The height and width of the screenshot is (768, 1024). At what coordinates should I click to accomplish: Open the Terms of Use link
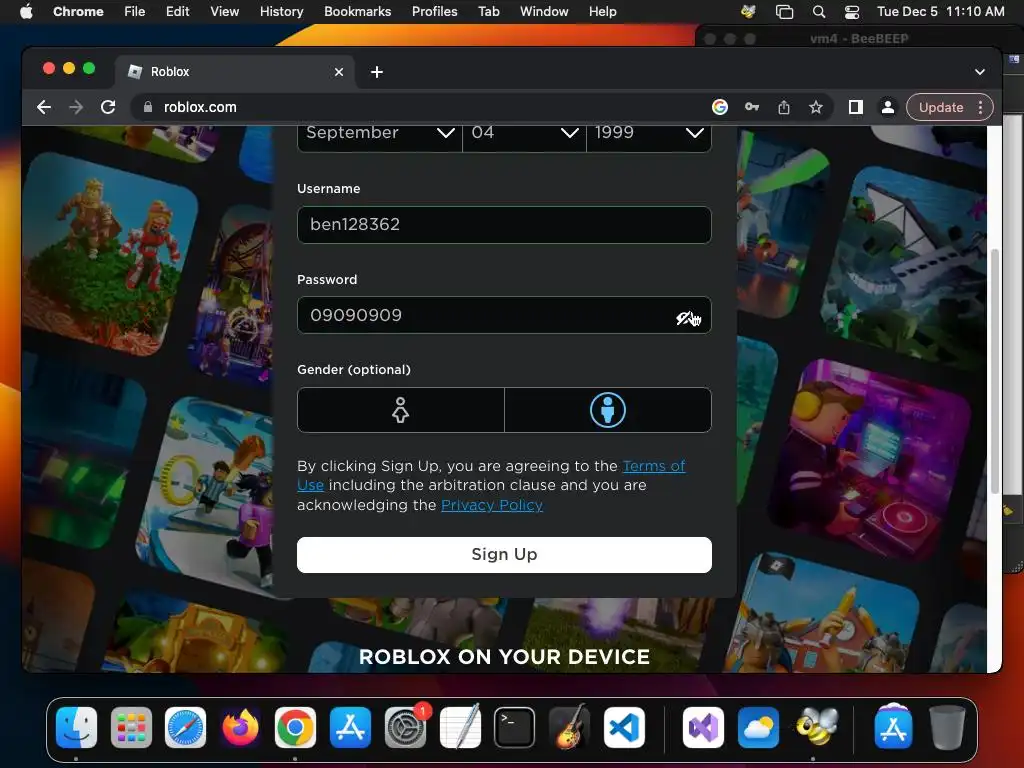coord(654,466)
